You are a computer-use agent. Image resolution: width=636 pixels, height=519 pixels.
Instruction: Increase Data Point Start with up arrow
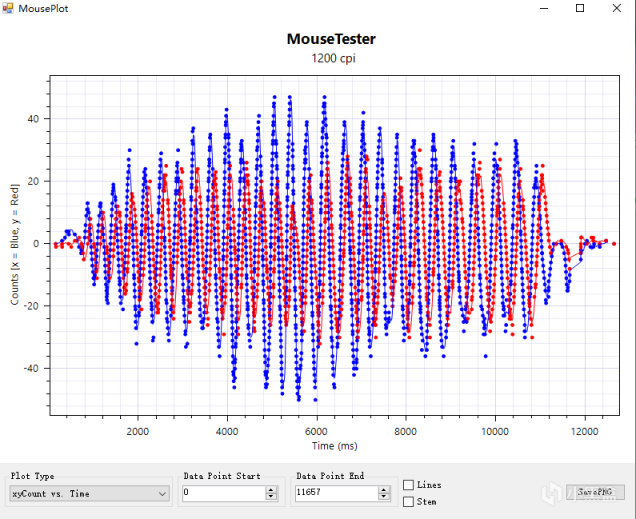coord(271,490)
